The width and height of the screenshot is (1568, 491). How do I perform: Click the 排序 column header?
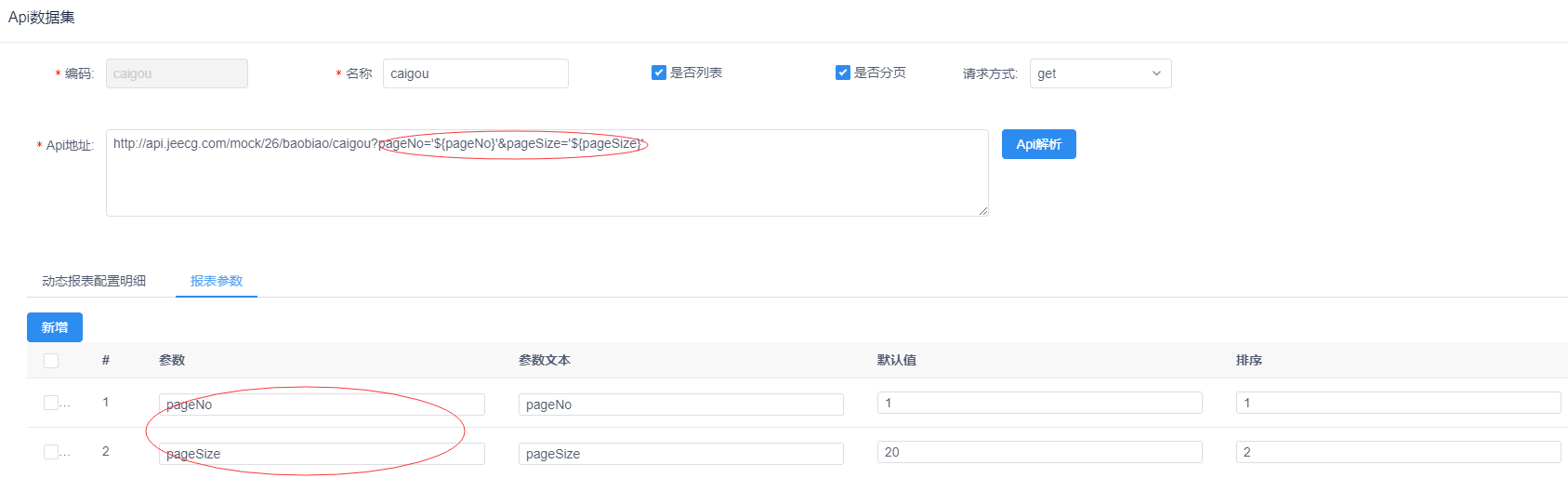coord(1249,360)
